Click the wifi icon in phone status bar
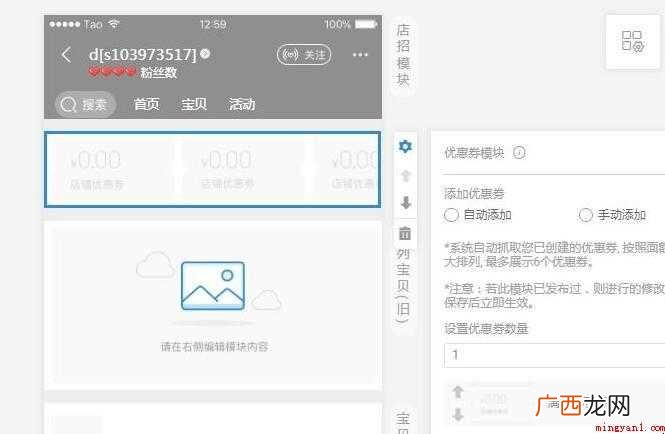 pyautogui.click(x=114, y=24)
